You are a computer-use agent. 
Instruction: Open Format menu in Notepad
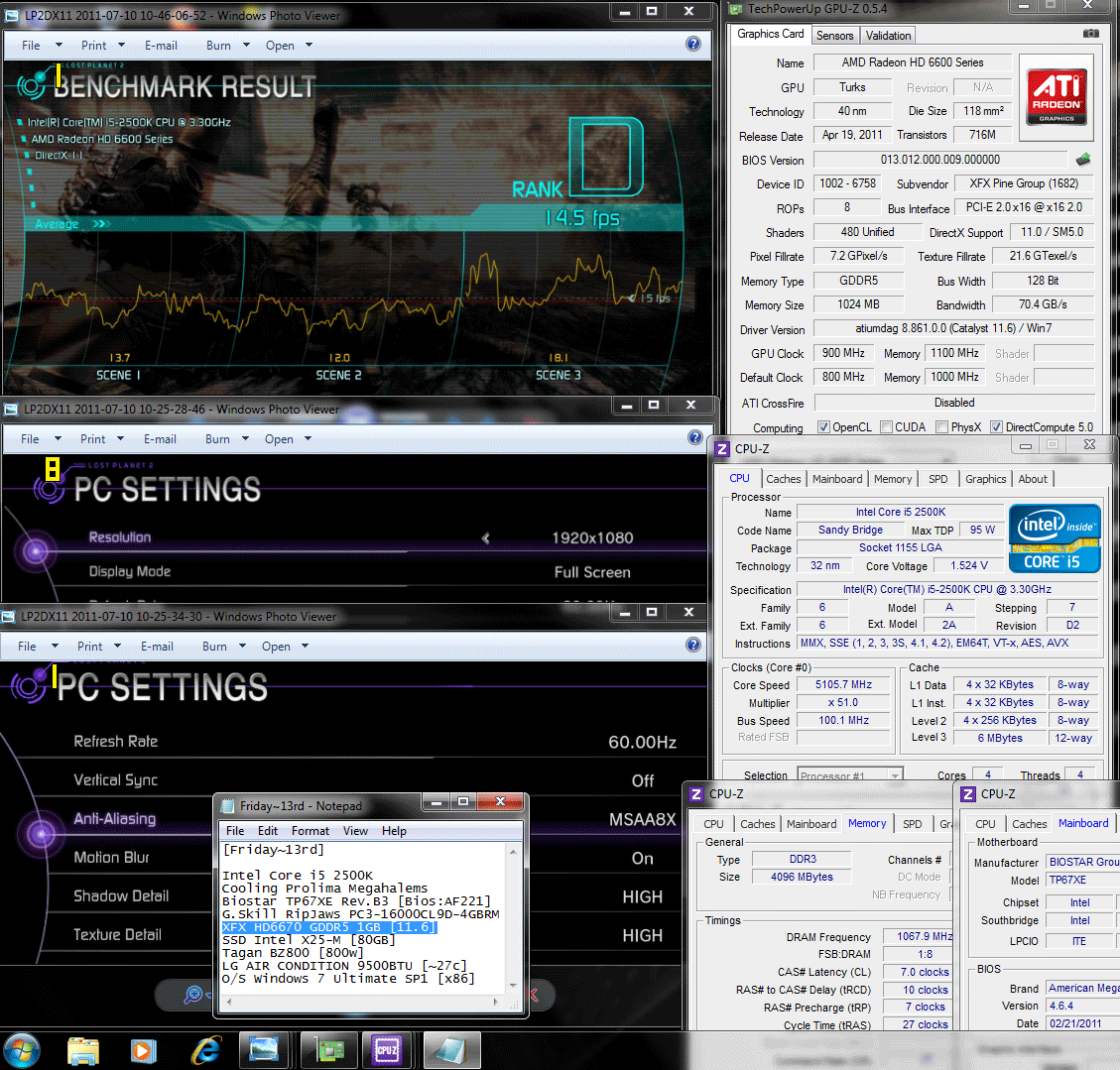[310, 831]
